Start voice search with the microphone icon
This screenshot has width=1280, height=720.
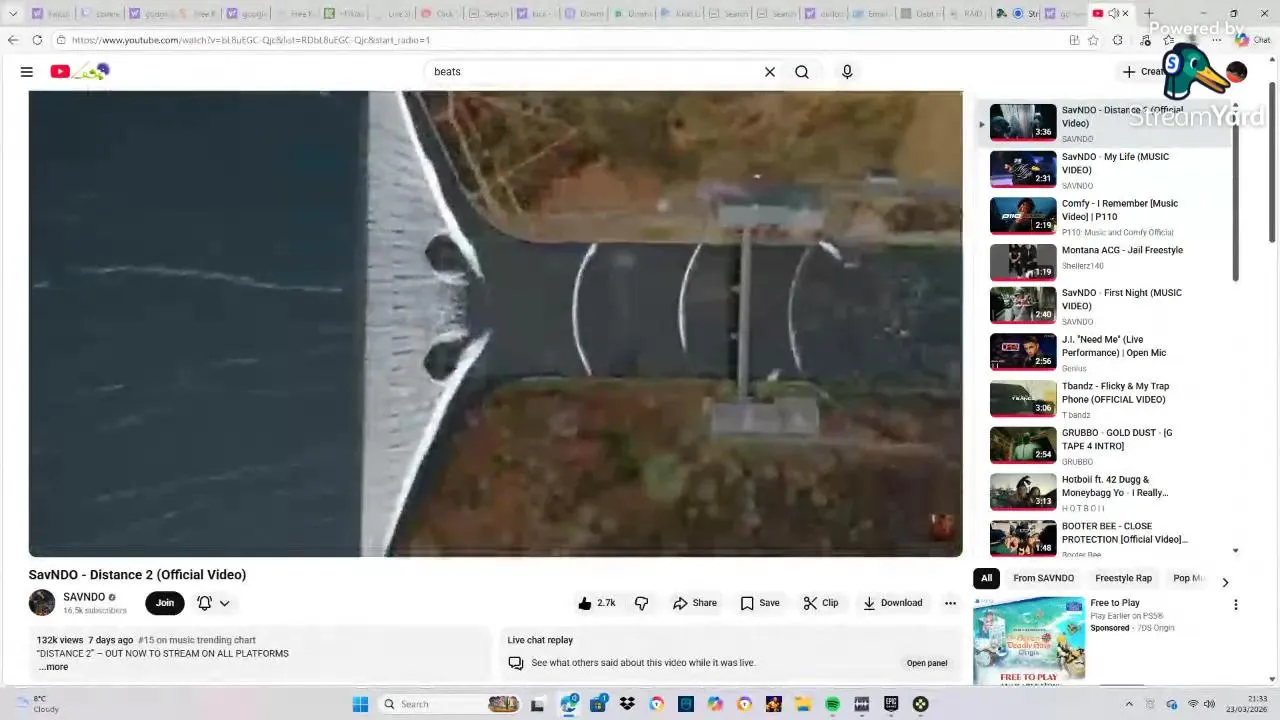[x=847, y=72]
